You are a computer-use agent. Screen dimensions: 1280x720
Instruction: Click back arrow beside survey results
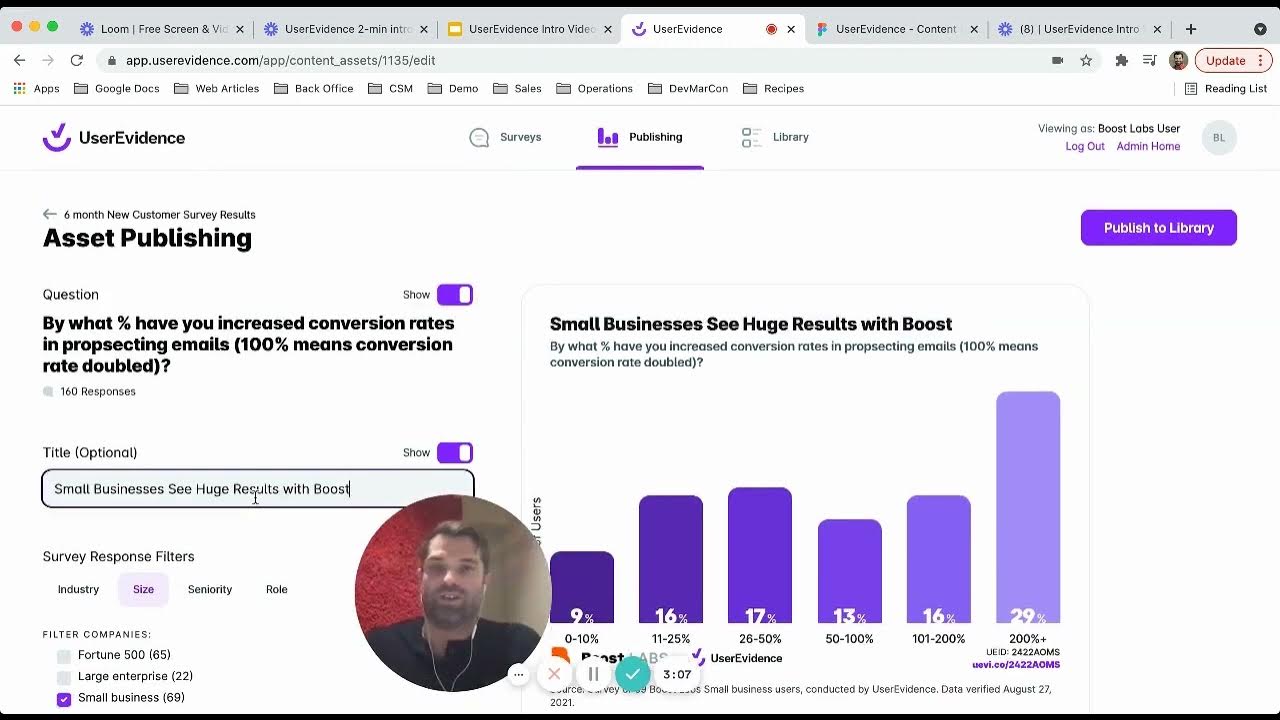(50, 214)
